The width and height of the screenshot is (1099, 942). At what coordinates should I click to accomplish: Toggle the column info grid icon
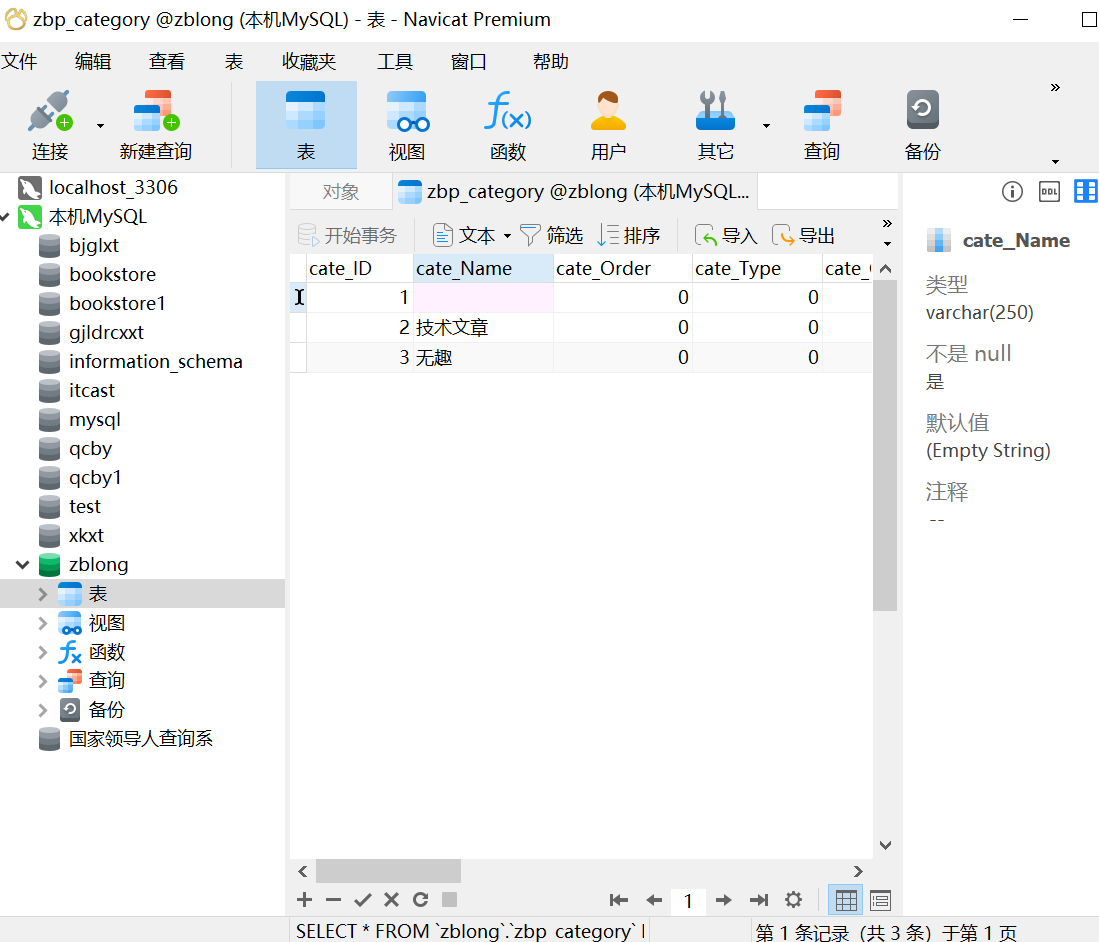(1086, 191)
